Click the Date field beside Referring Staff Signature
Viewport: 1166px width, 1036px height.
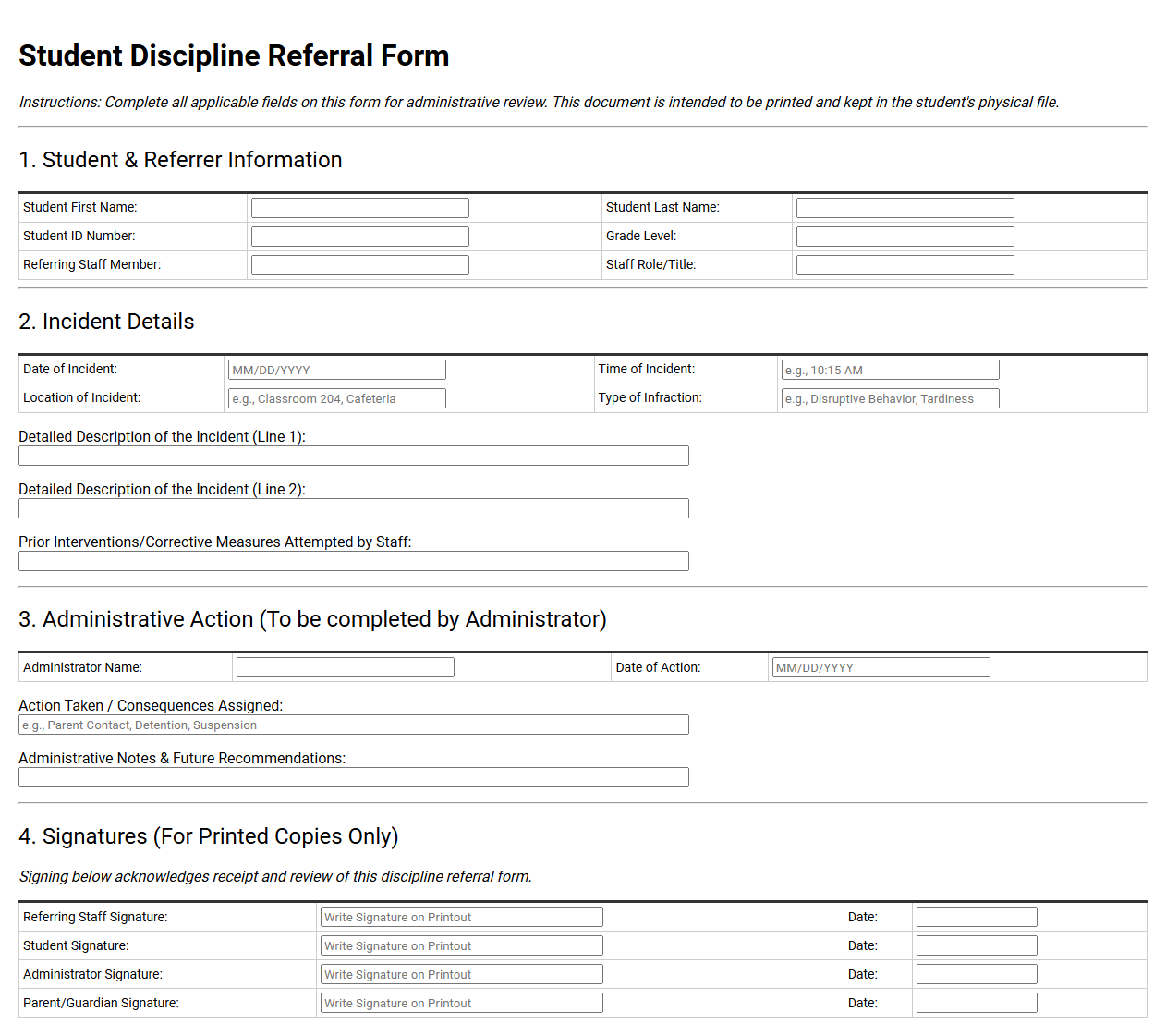point(977,917)
